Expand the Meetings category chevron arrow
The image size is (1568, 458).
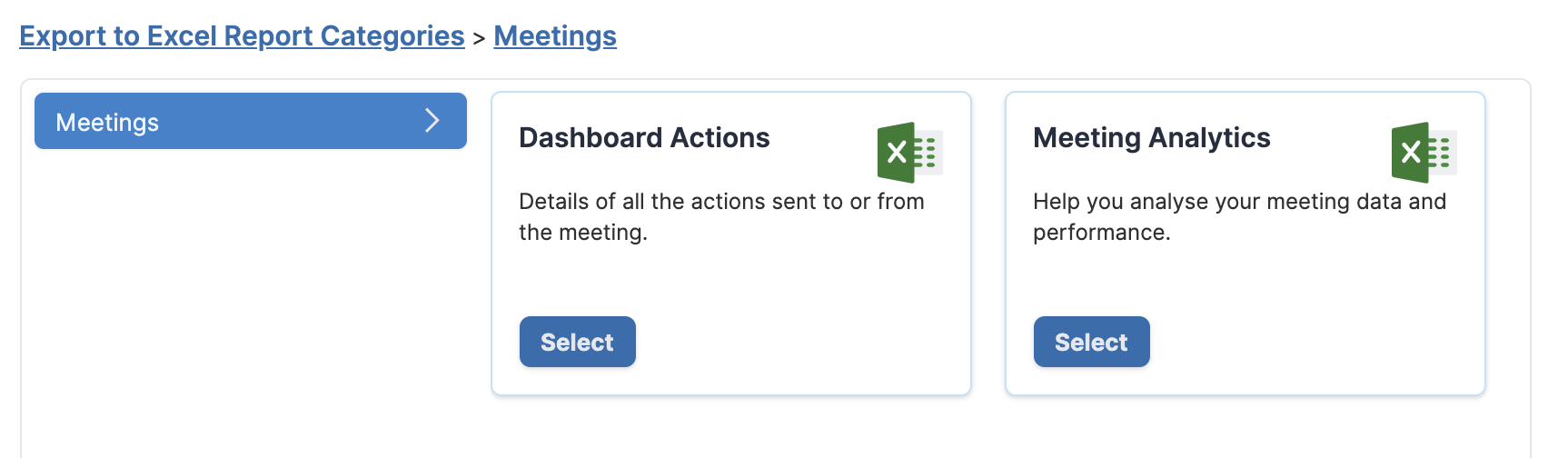(432, 121)
